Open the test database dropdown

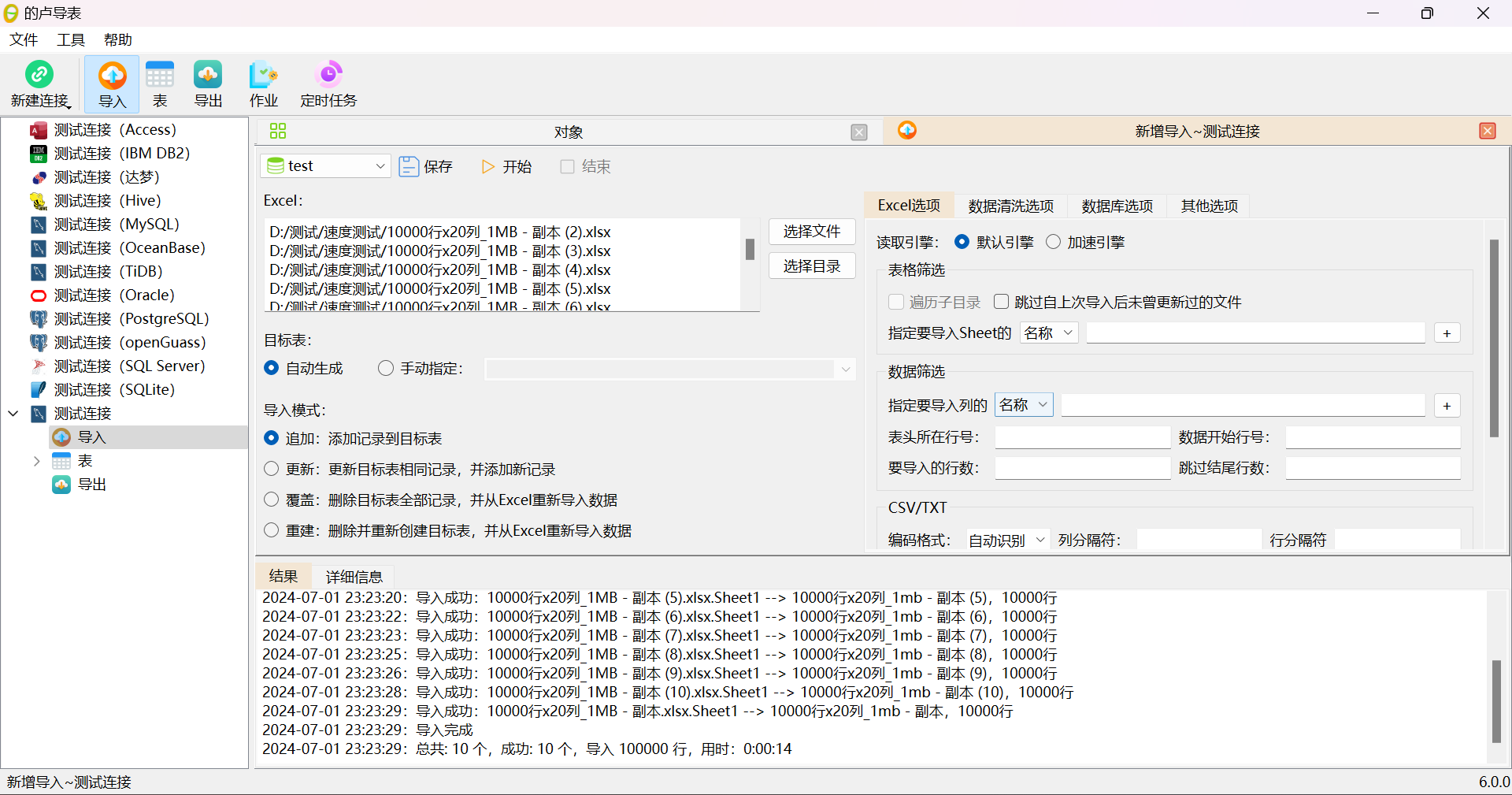click(325, 165)
